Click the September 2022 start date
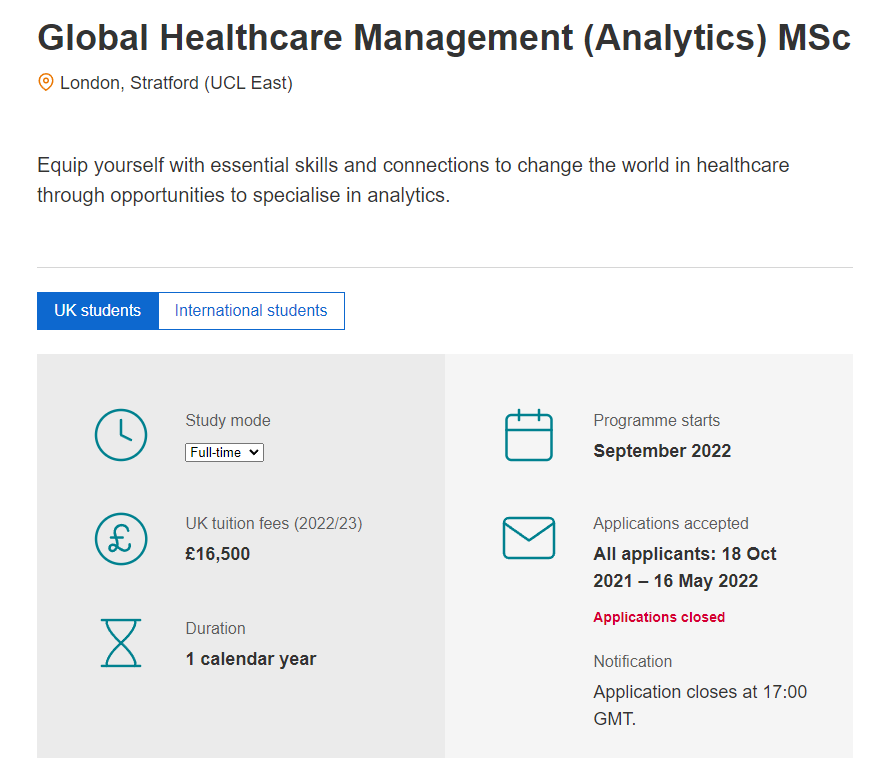 pos(662,451)
